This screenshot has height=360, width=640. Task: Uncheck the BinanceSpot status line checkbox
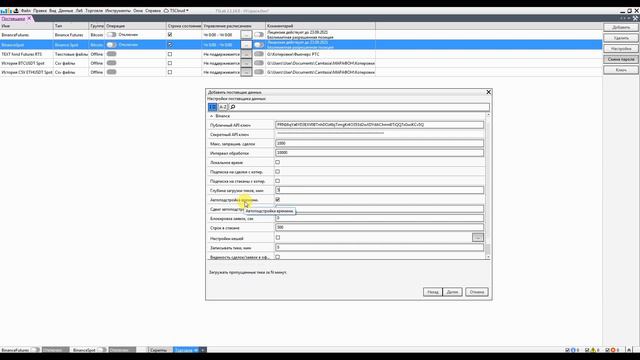(x=170, y=44)
